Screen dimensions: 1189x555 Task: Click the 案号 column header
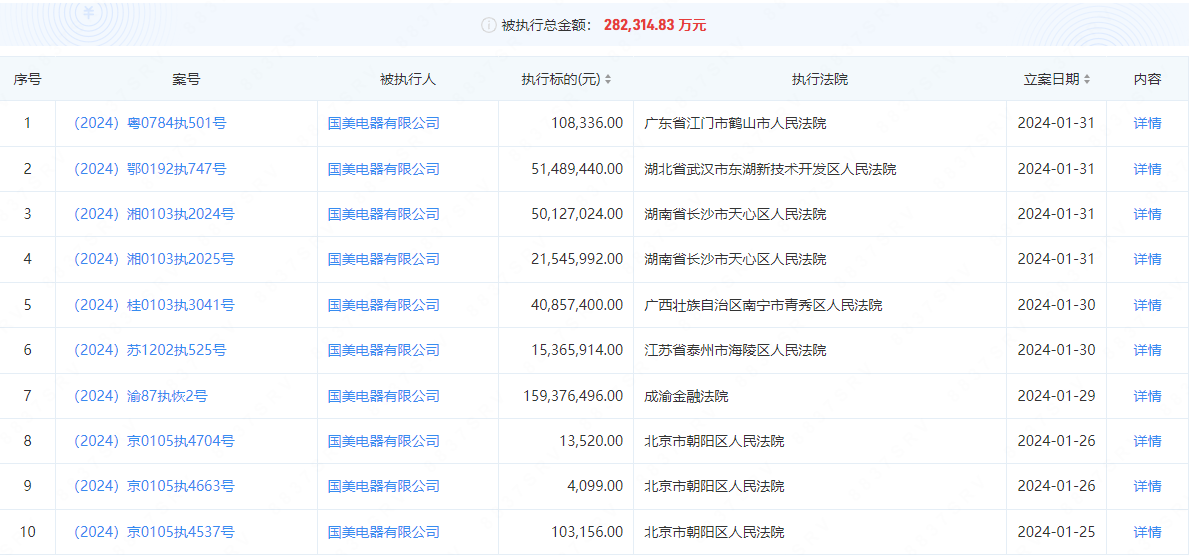click(186, 79)
